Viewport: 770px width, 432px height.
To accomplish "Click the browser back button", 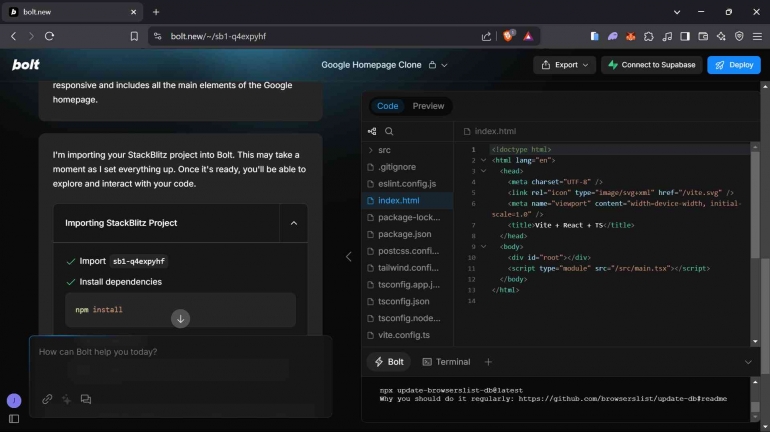I will 13,36.
